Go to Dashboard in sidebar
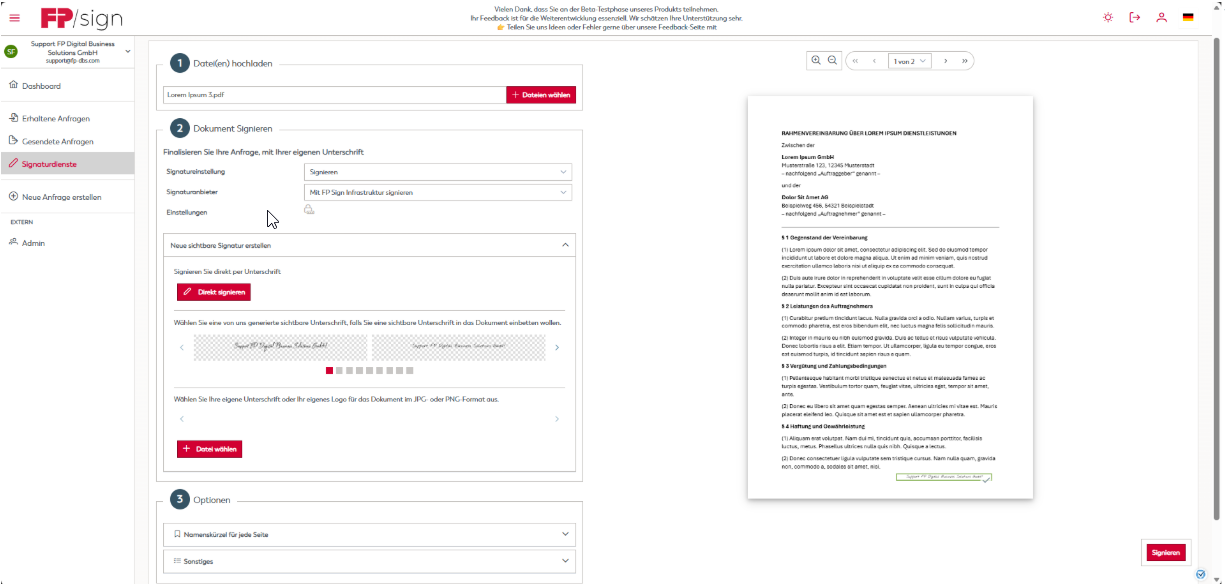 [x=67, y=86]
